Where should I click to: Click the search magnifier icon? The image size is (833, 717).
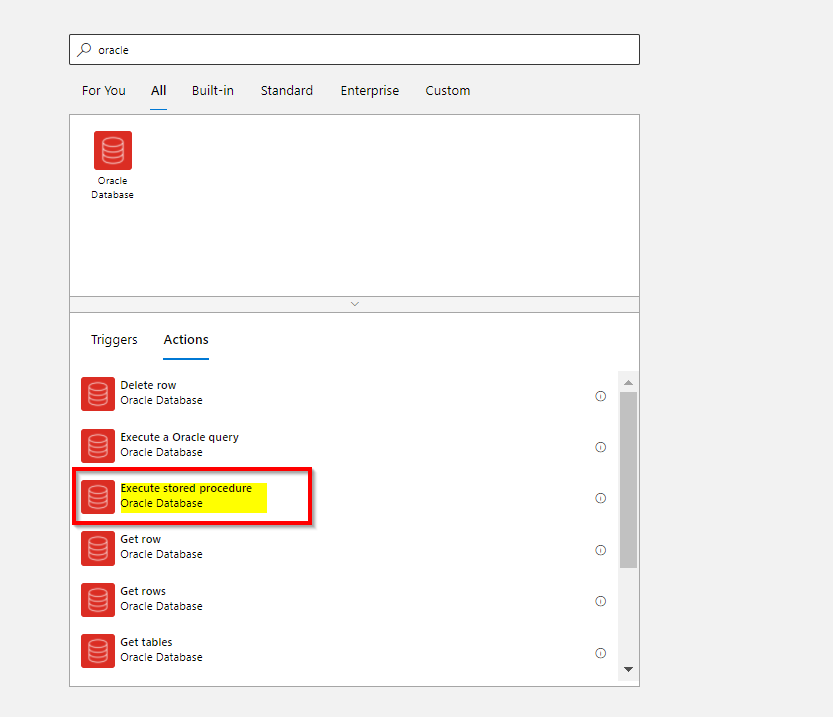coord(84,49)
